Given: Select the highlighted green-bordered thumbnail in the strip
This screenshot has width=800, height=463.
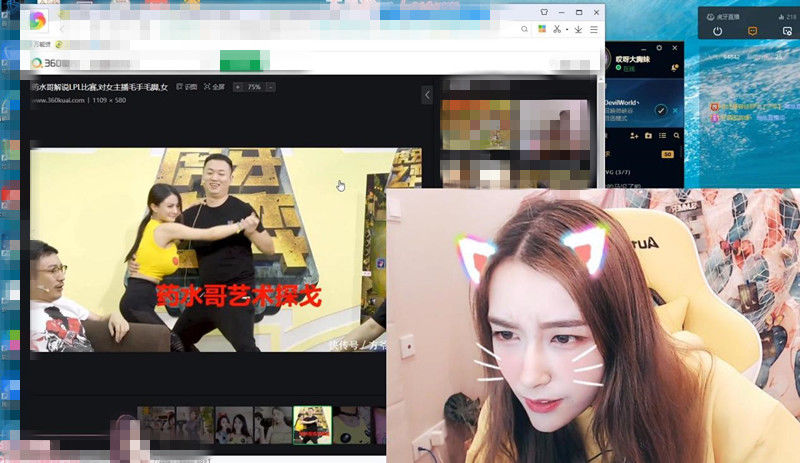Looking at the screenshot, I should (x=312, y=425).
